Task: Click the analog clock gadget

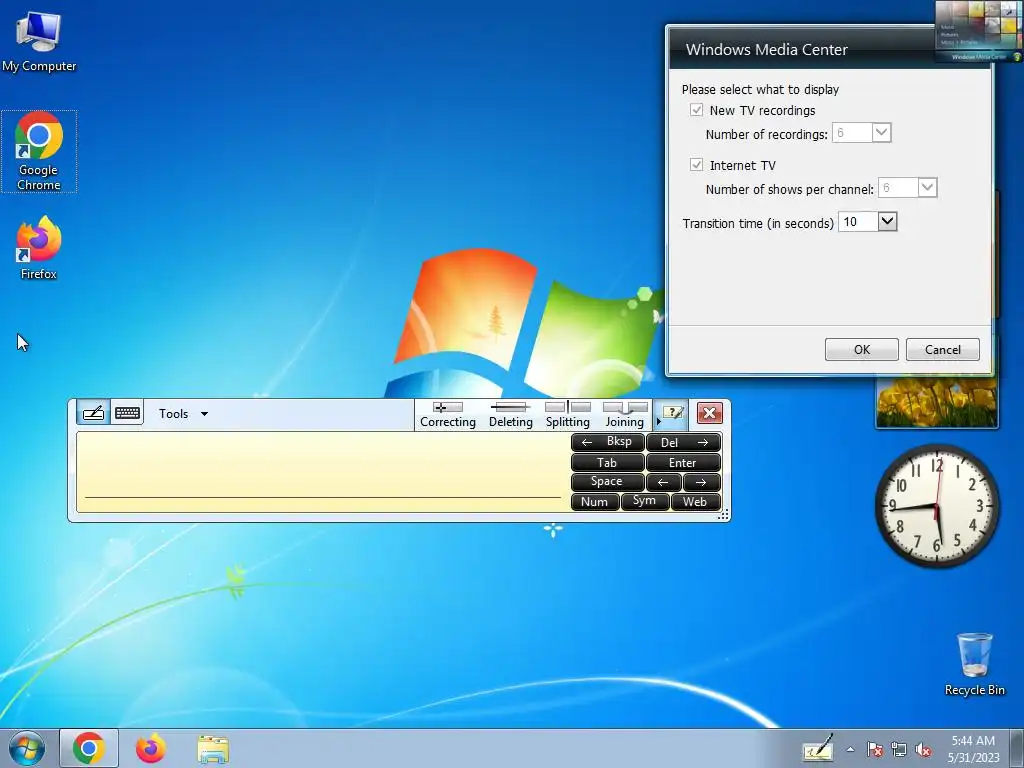Action: pyautogui.click(x=936, y=507)
